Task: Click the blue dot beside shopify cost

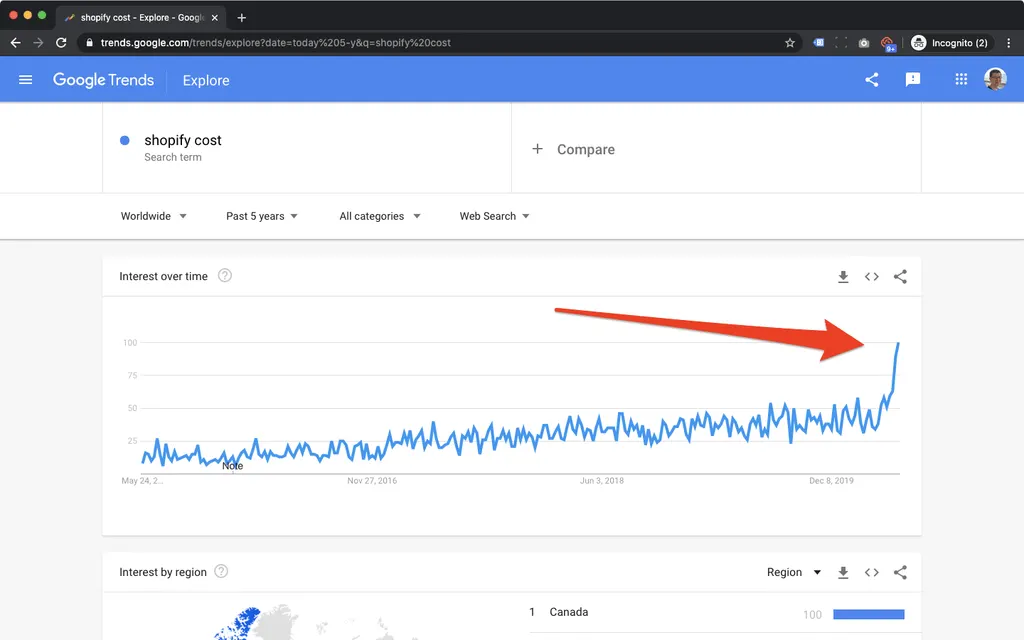Action: click(125, 140)
